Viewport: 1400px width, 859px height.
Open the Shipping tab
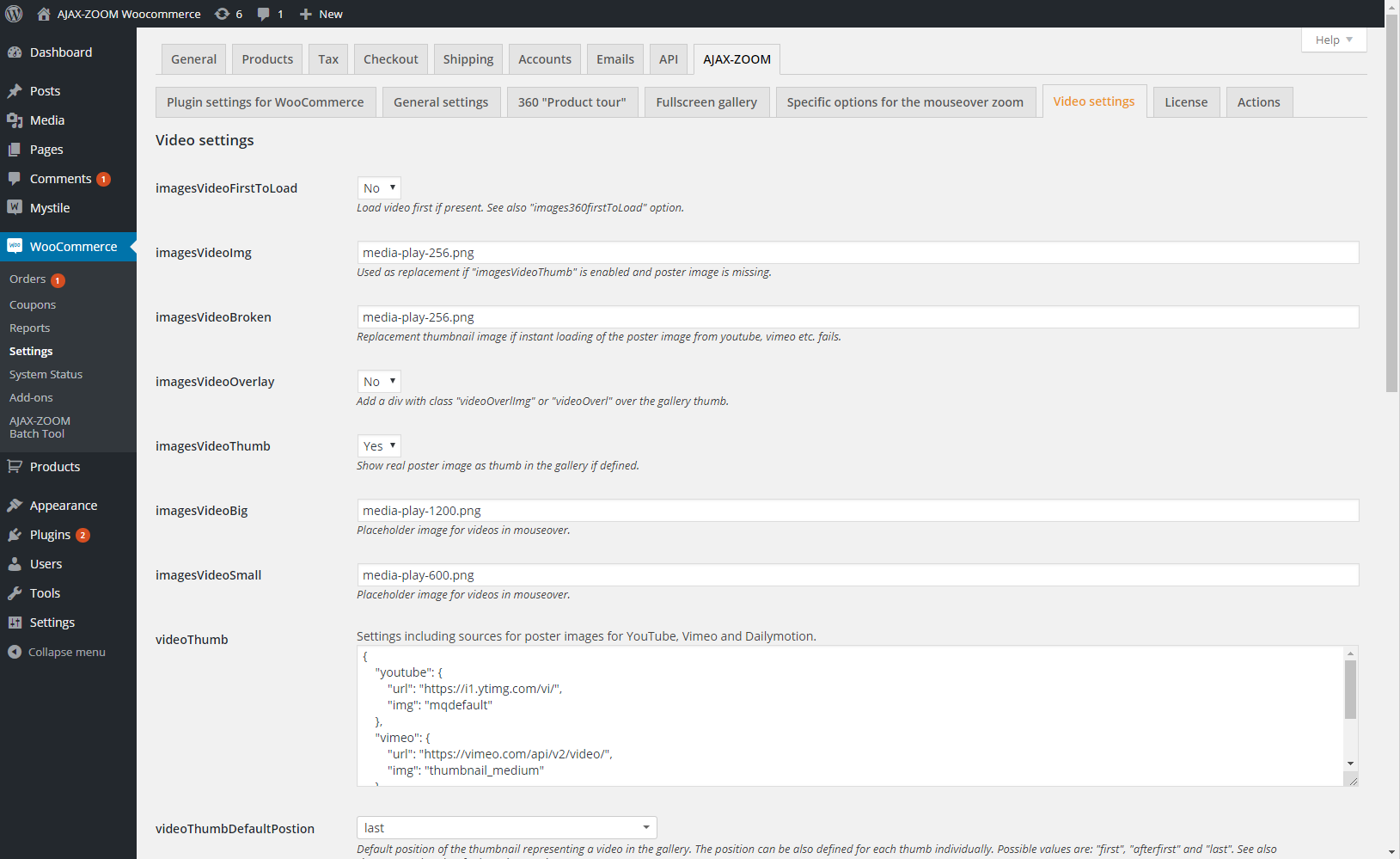(x=468, y=59)
